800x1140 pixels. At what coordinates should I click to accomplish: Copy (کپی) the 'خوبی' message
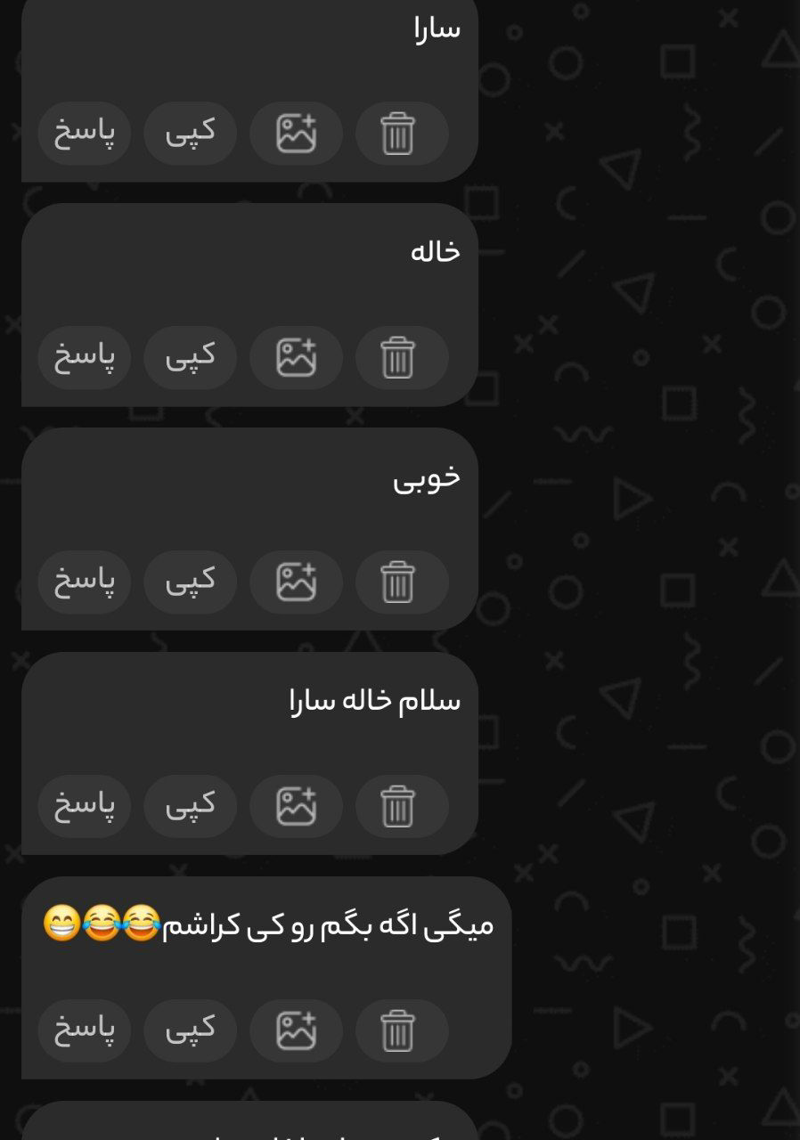(x=191, y=582)
